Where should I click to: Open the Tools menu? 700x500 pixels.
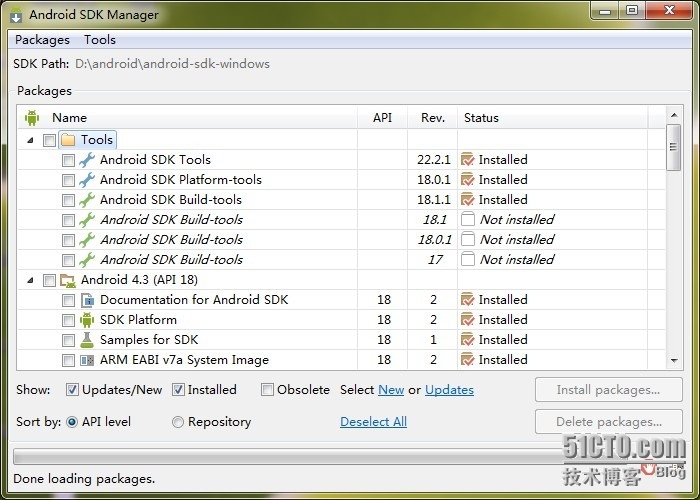pyautogui.click(x=100, y=40)
